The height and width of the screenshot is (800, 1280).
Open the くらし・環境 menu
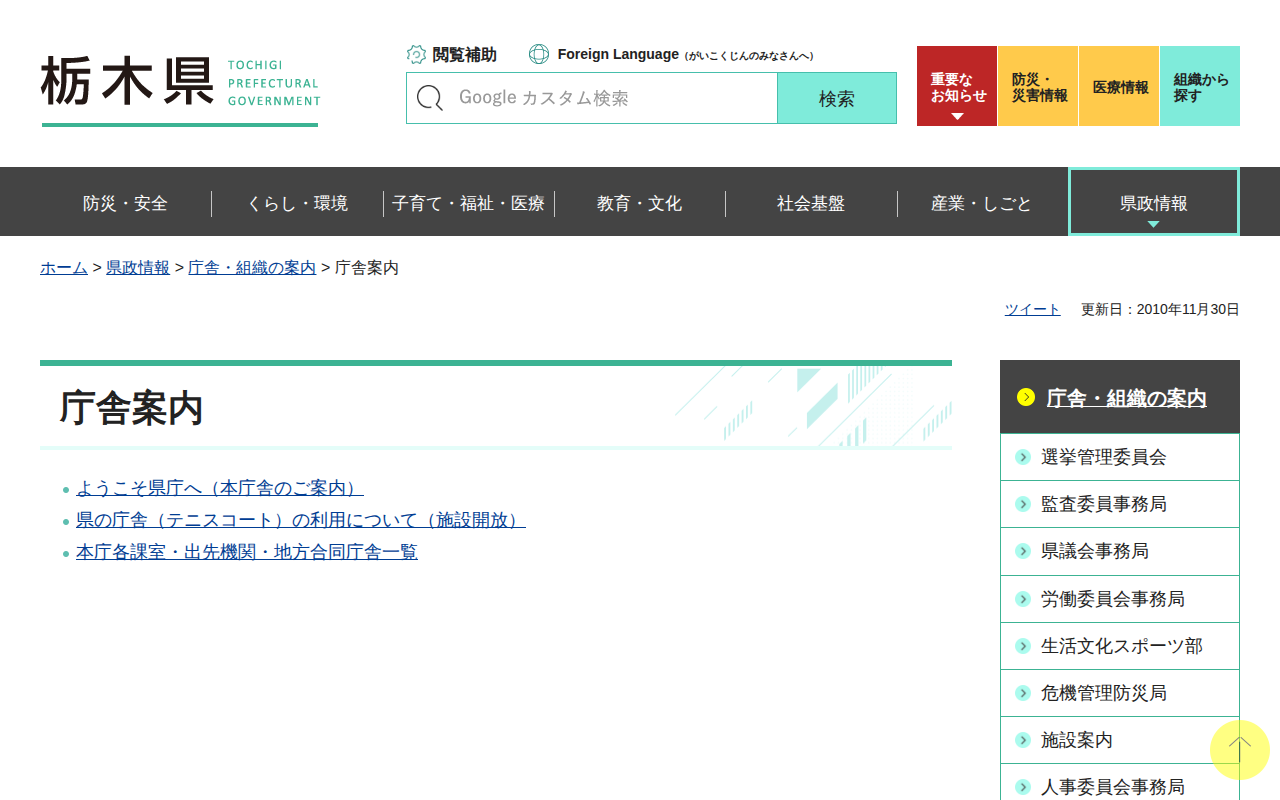pyautogui.click(x=297, y=203)
